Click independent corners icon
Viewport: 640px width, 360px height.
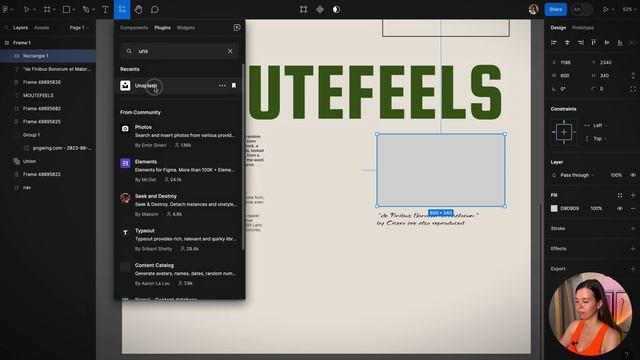[x=633, y=89]
